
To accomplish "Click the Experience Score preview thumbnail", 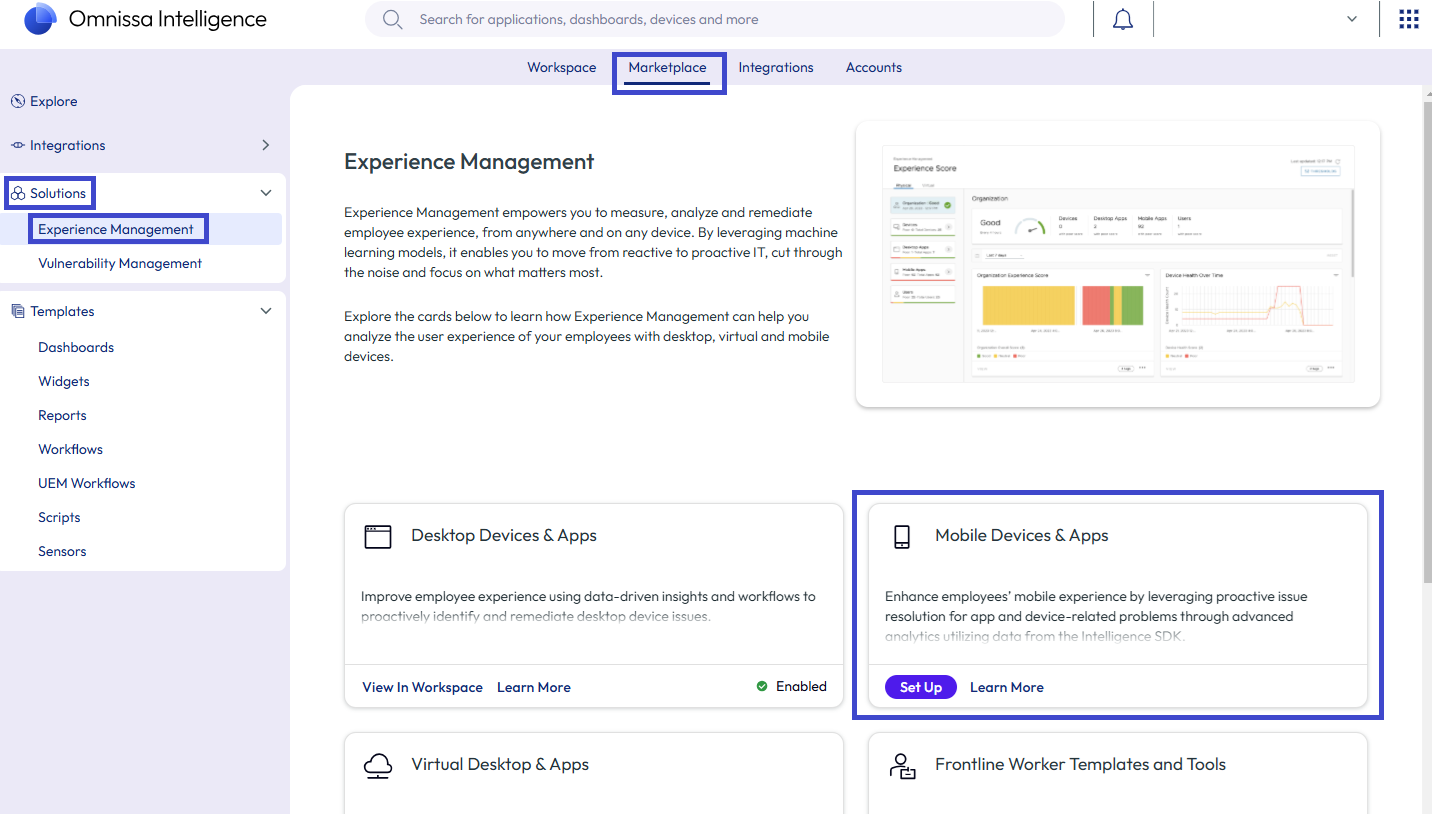I will 1118,265.
